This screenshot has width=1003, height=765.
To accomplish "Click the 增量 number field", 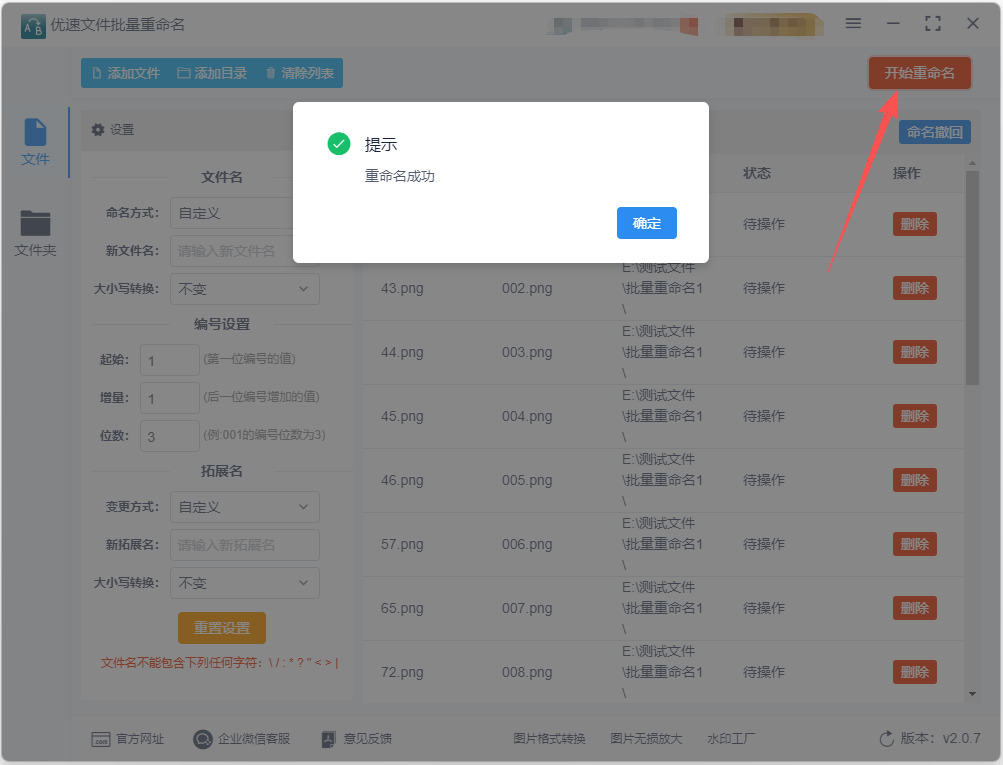I will pyautogui.click(x=170, y=398).
